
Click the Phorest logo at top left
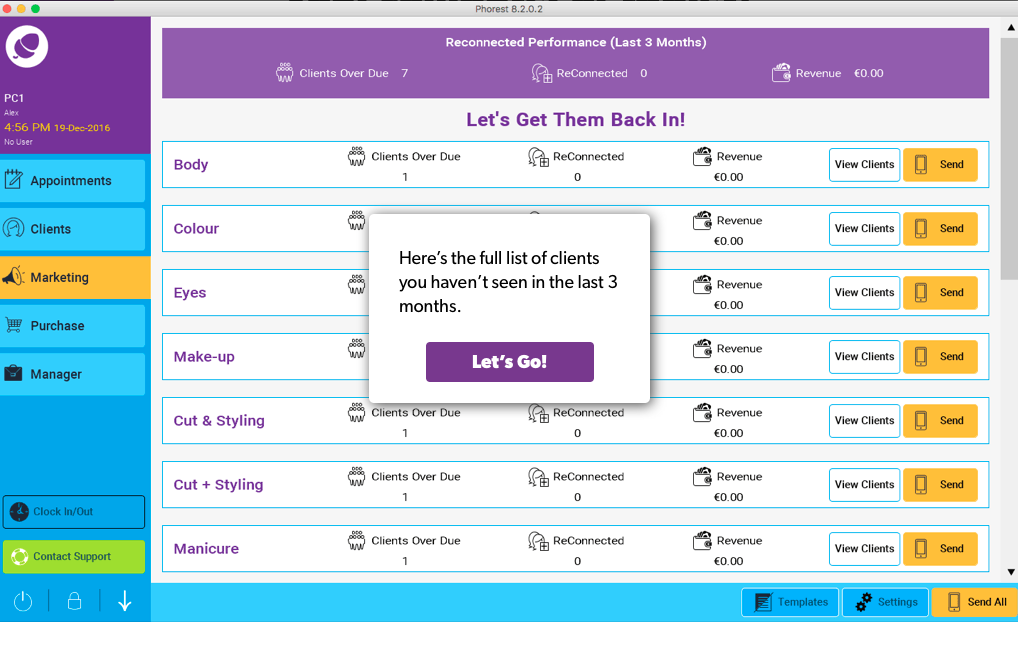26,46
